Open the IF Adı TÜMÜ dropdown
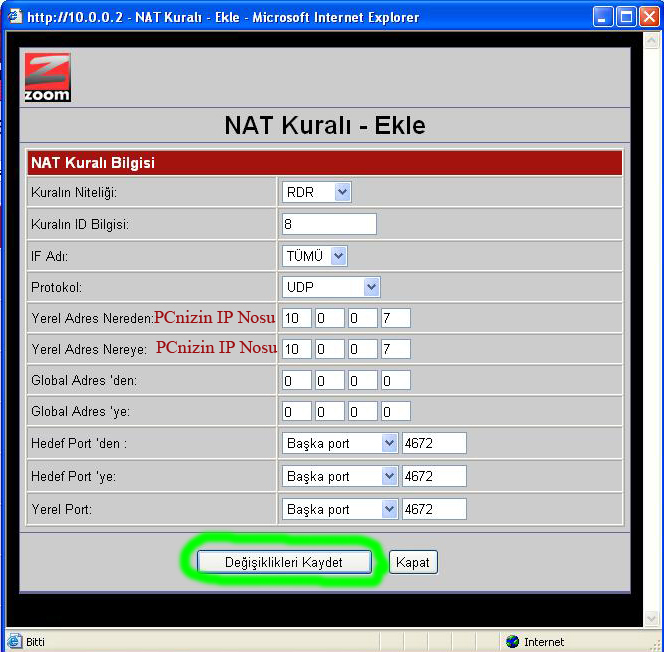 (x=315, y=256)
